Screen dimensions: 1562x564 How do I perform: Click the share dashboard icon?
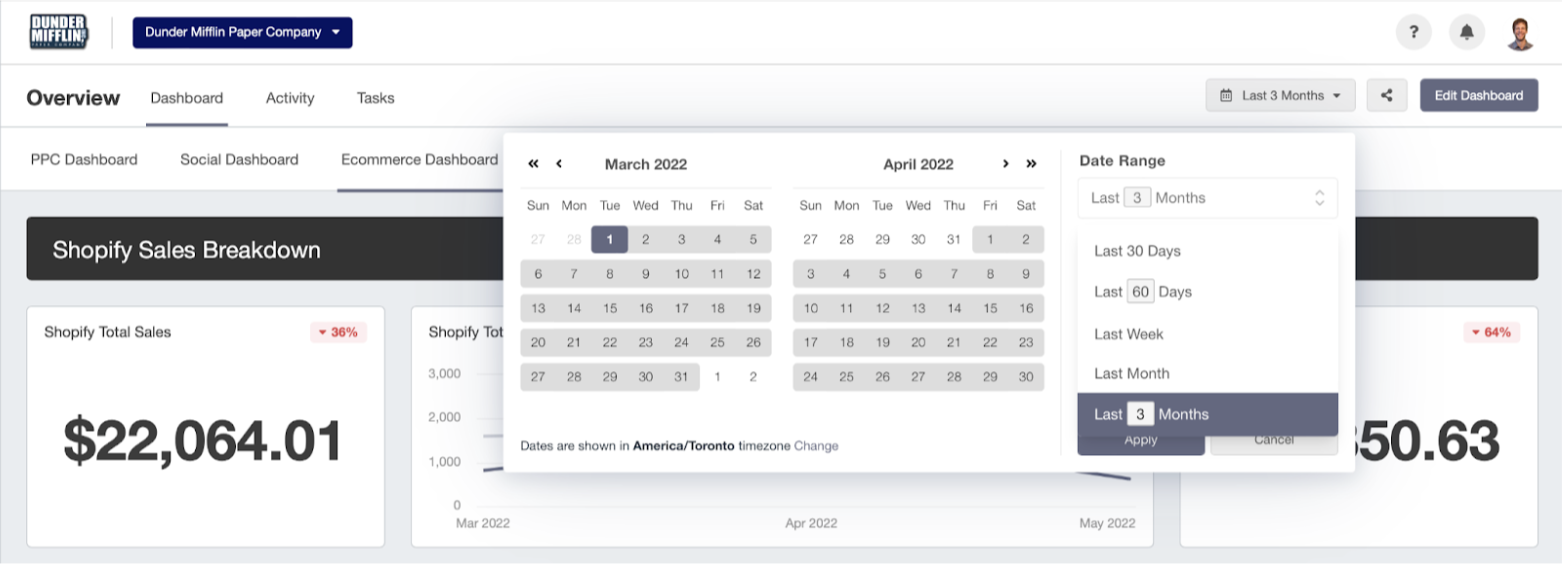pos(1387,96)
